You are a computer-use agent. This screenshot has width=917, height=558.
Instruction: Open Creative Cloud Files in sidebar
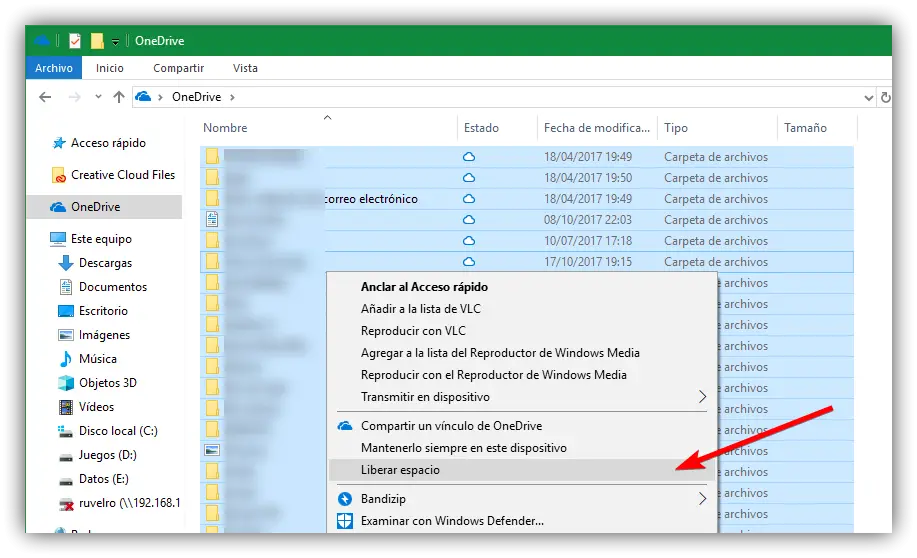pos(123,175)
